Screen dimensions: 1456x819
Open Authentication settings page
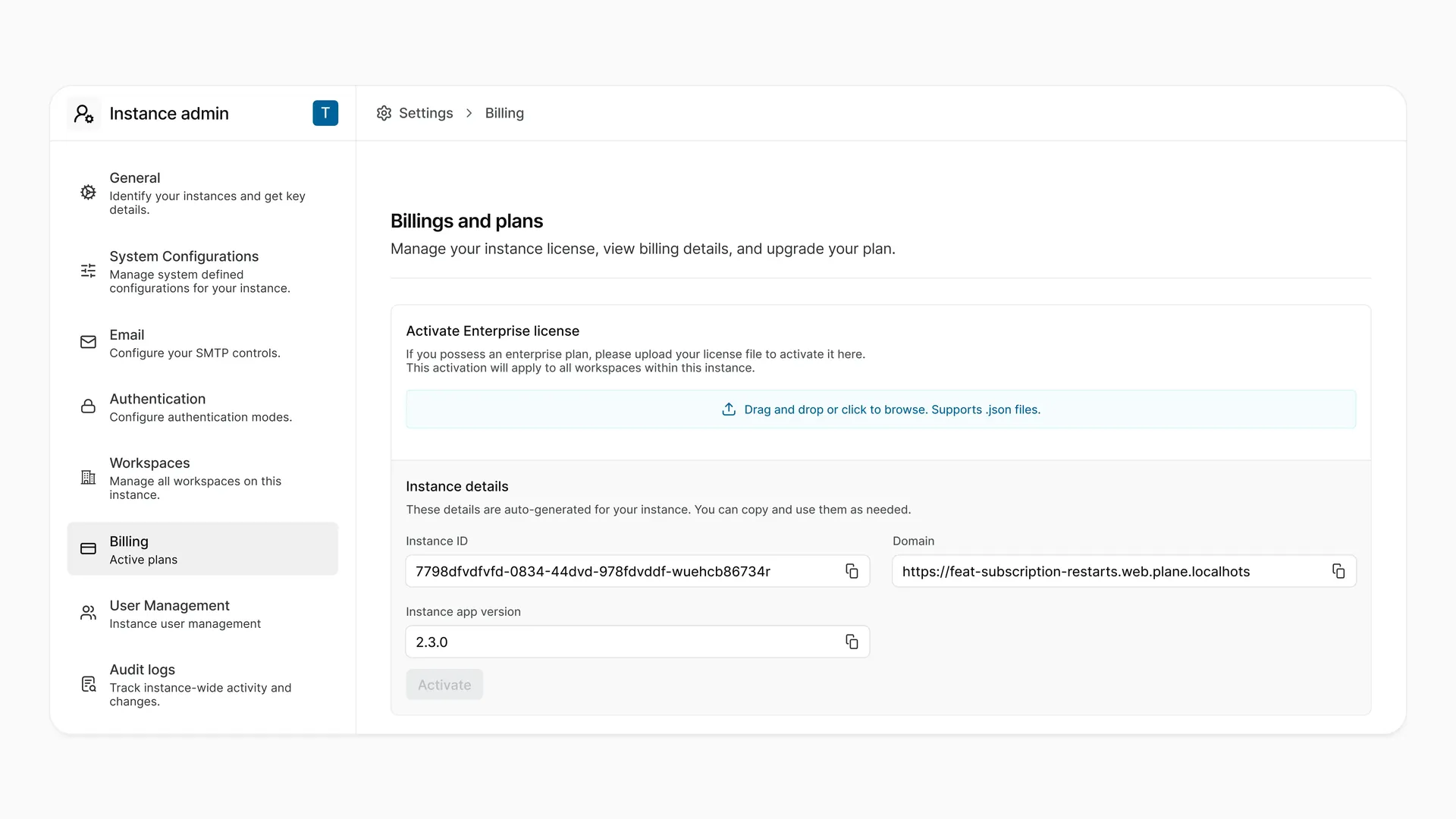tap(202, 407)
